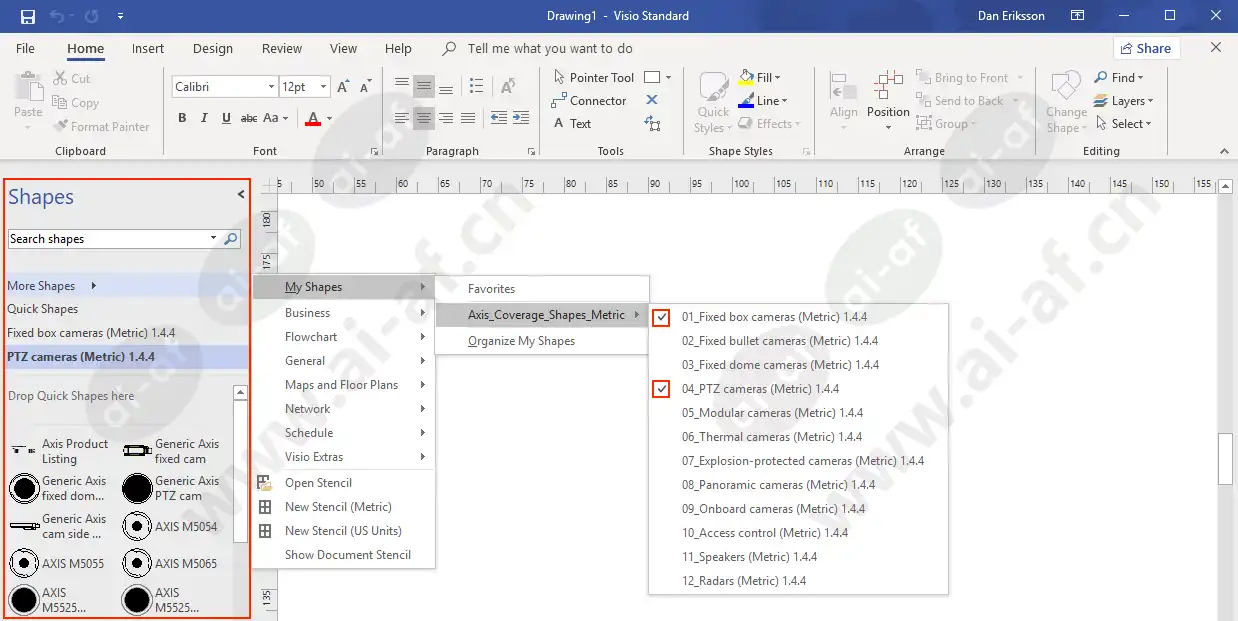Select the Axis Product Listing shape

(59, 451)
